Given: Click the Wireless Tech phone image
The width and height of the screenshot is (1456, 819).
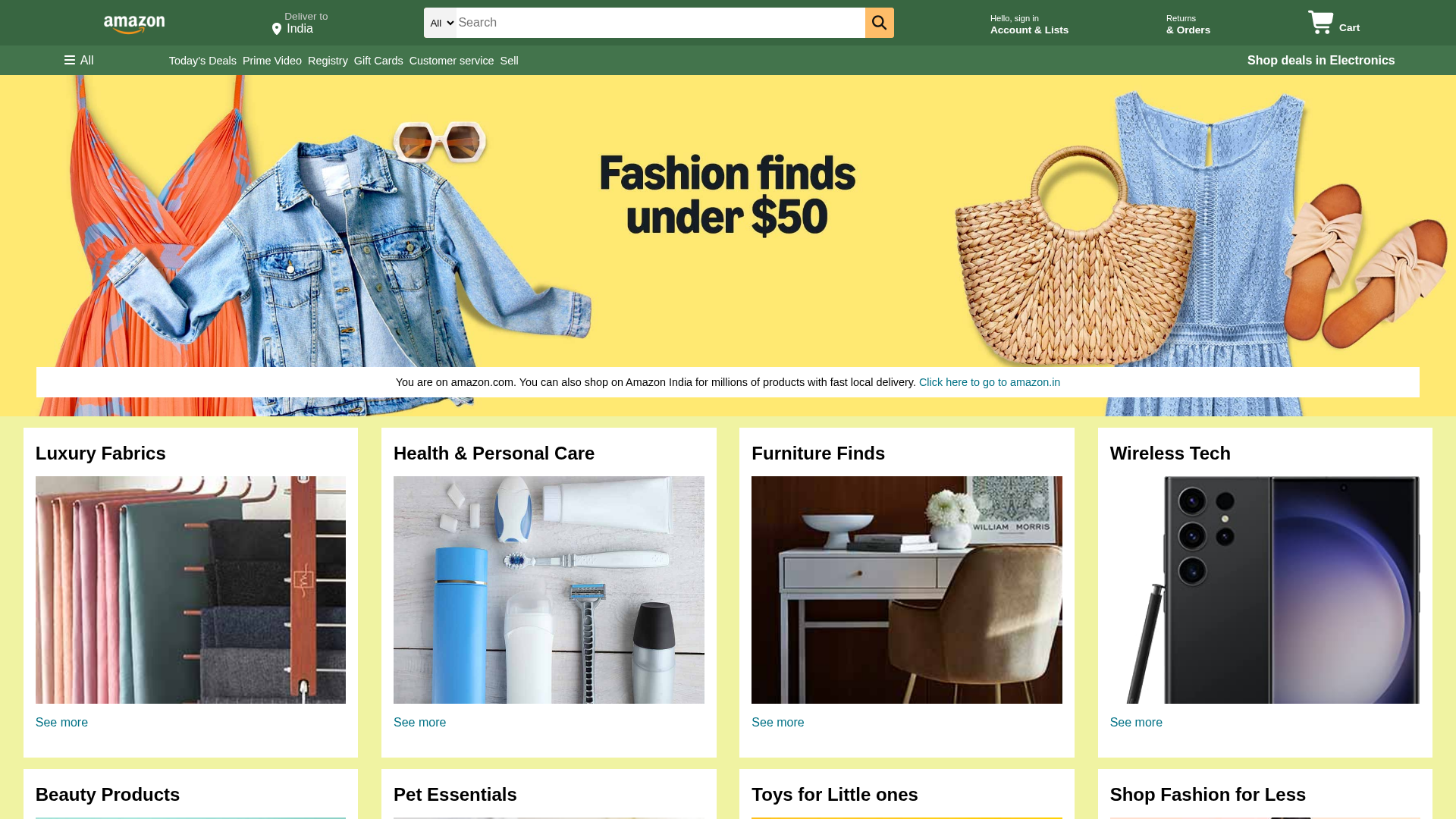Looking at the screenshot, I should [1265, 590].
